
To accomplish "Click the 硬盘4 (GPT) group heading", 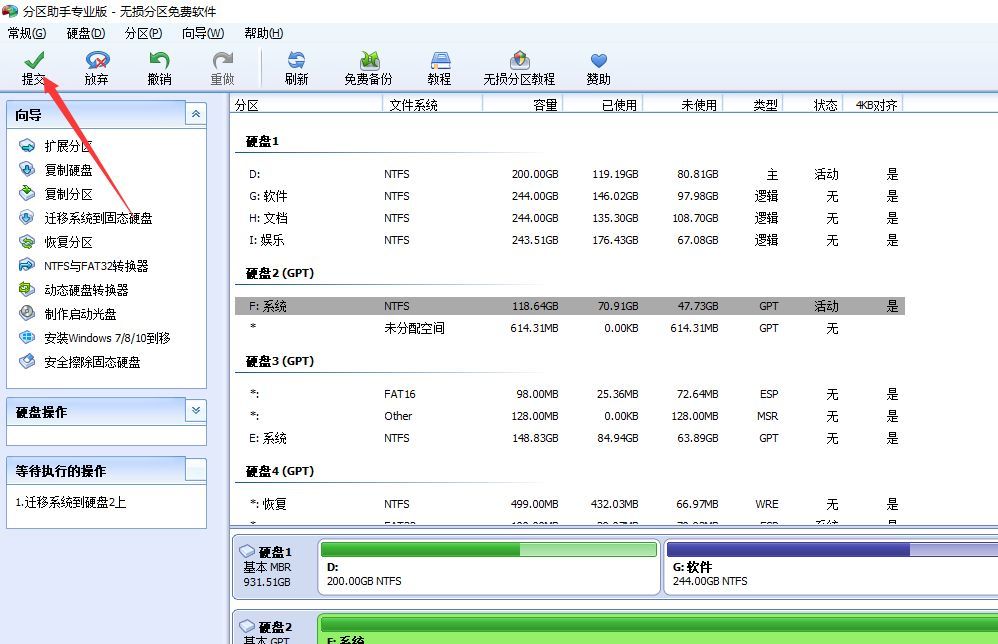I will click(x=280, y=471).
